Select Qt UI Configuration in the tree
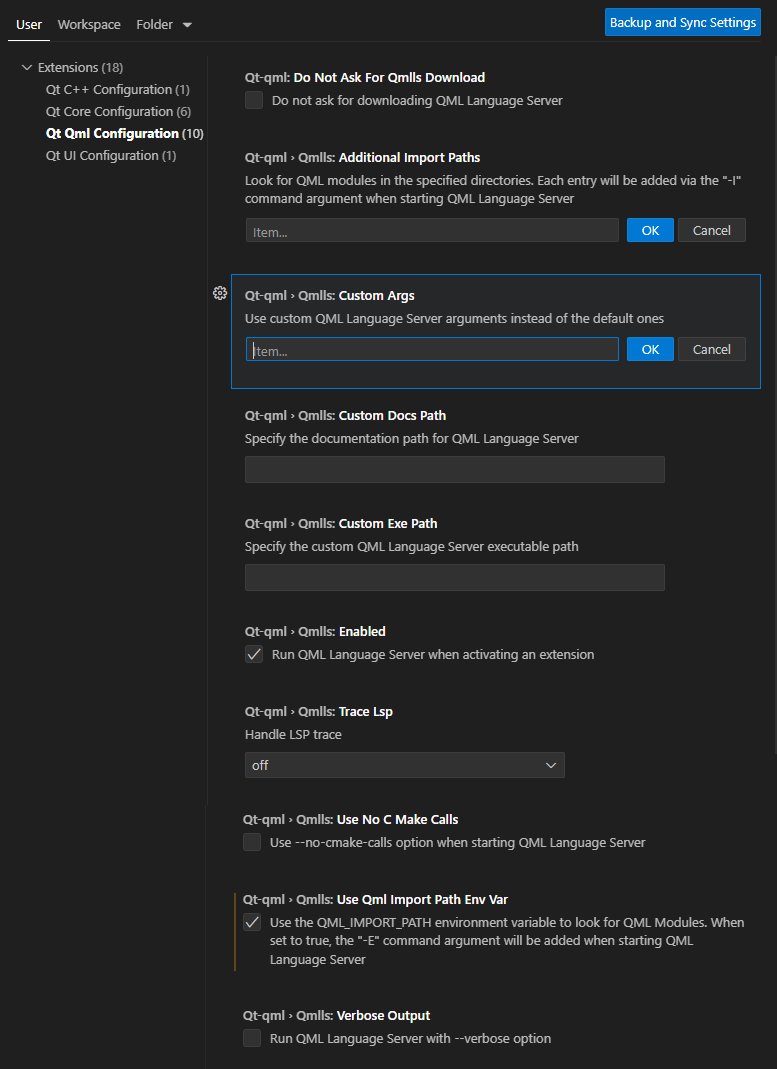 (110, 155)
